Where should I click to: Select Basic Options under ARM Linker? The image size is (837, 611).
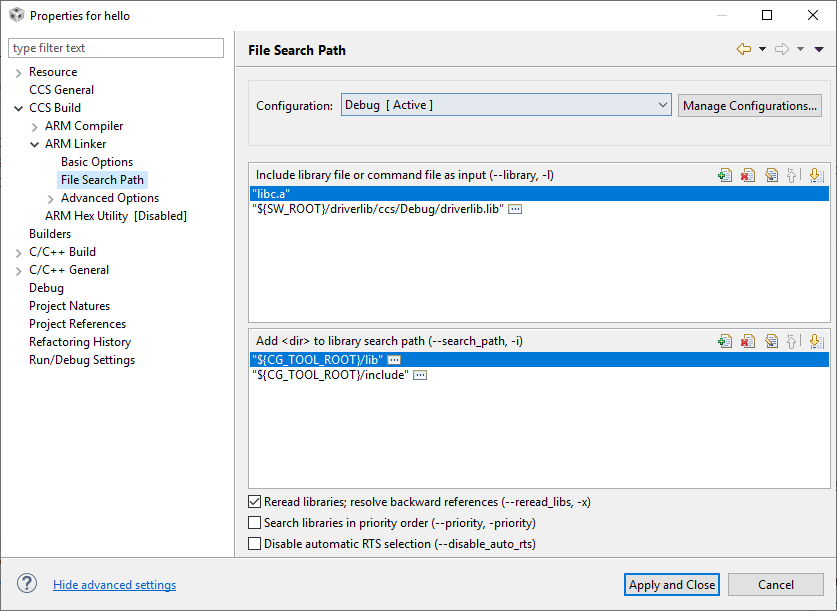coord(97,162)
